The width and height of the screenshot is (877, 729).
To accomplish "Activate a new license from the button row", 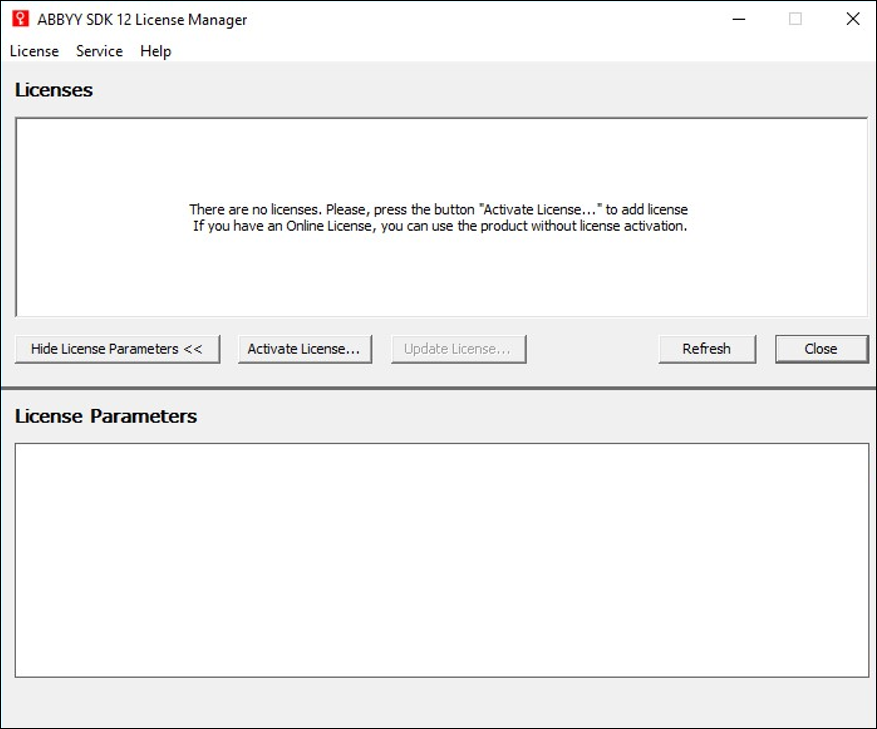I will coord(304,348).
